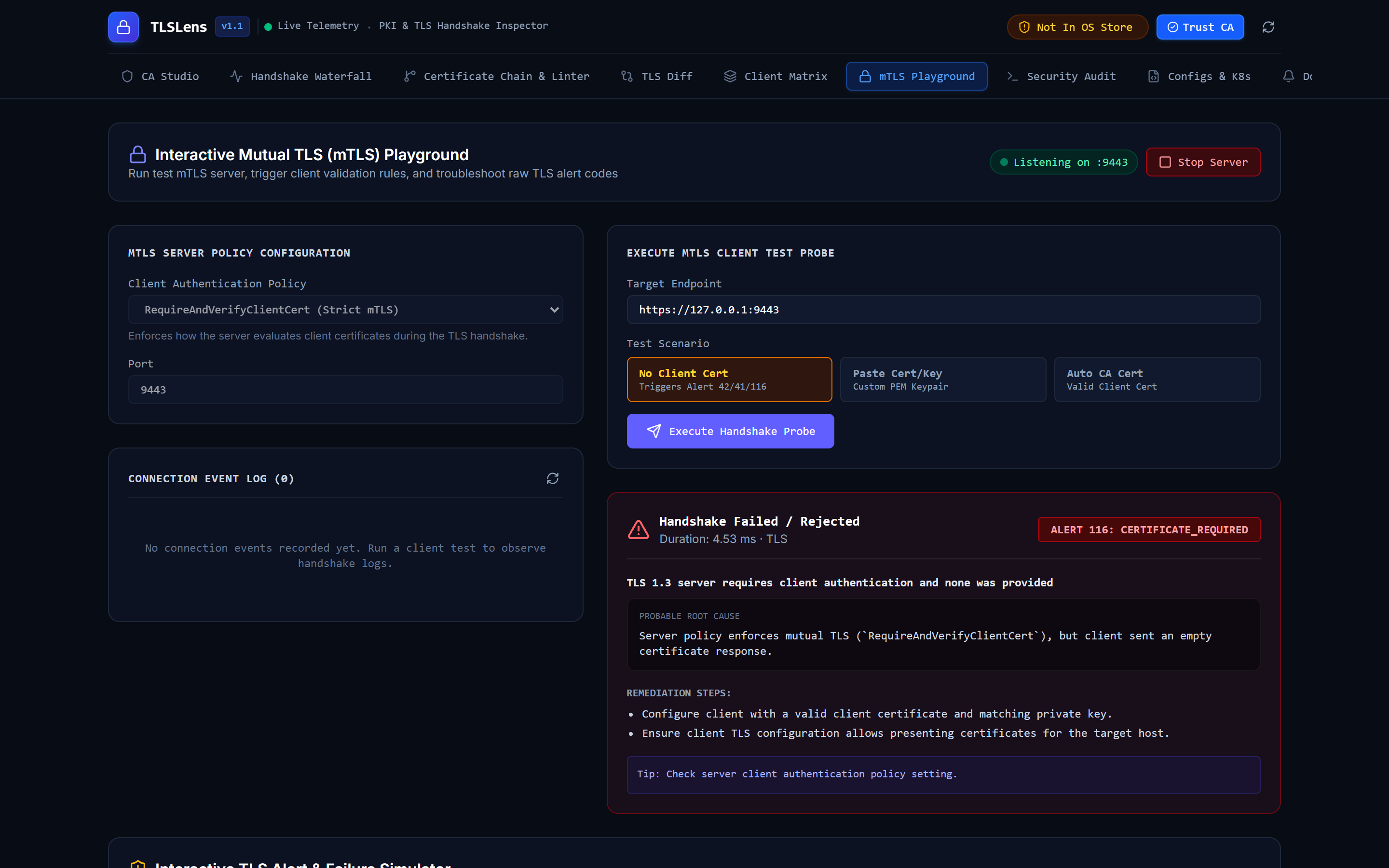Select the No Client Cert scenario
The width and height of the screenshot is (1389, 868).
click(730, 380)
